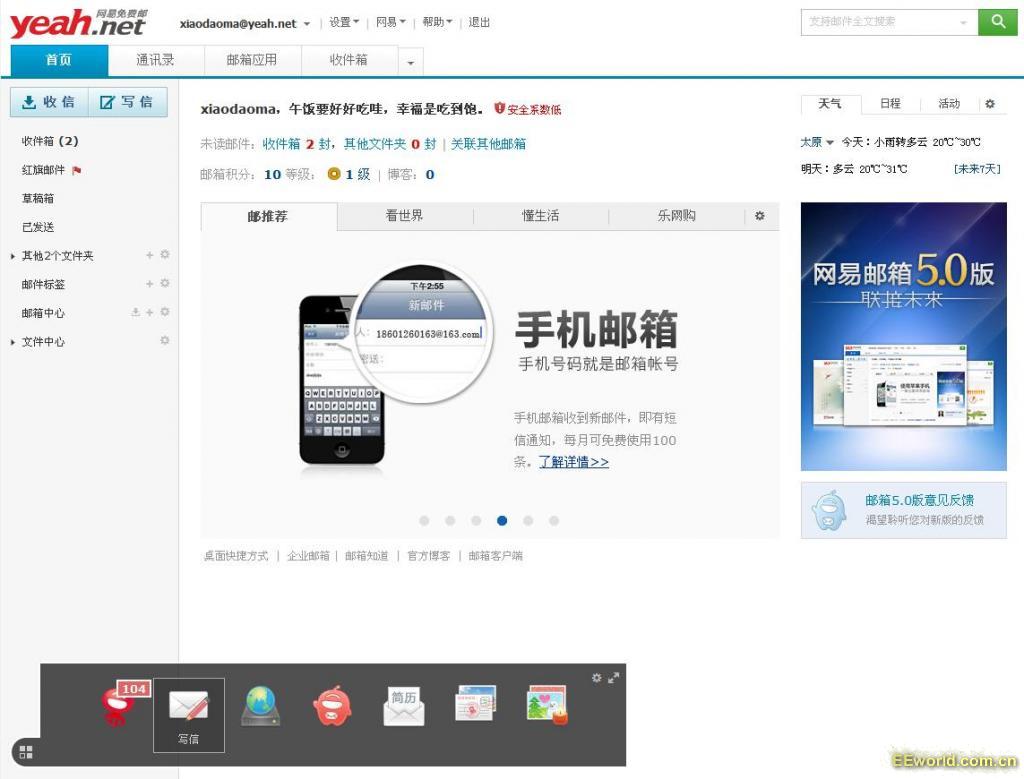Screen dimensions: 1024x779
Task: Open the 简历 resume envelope icon
Action: (x=404, y=707)
